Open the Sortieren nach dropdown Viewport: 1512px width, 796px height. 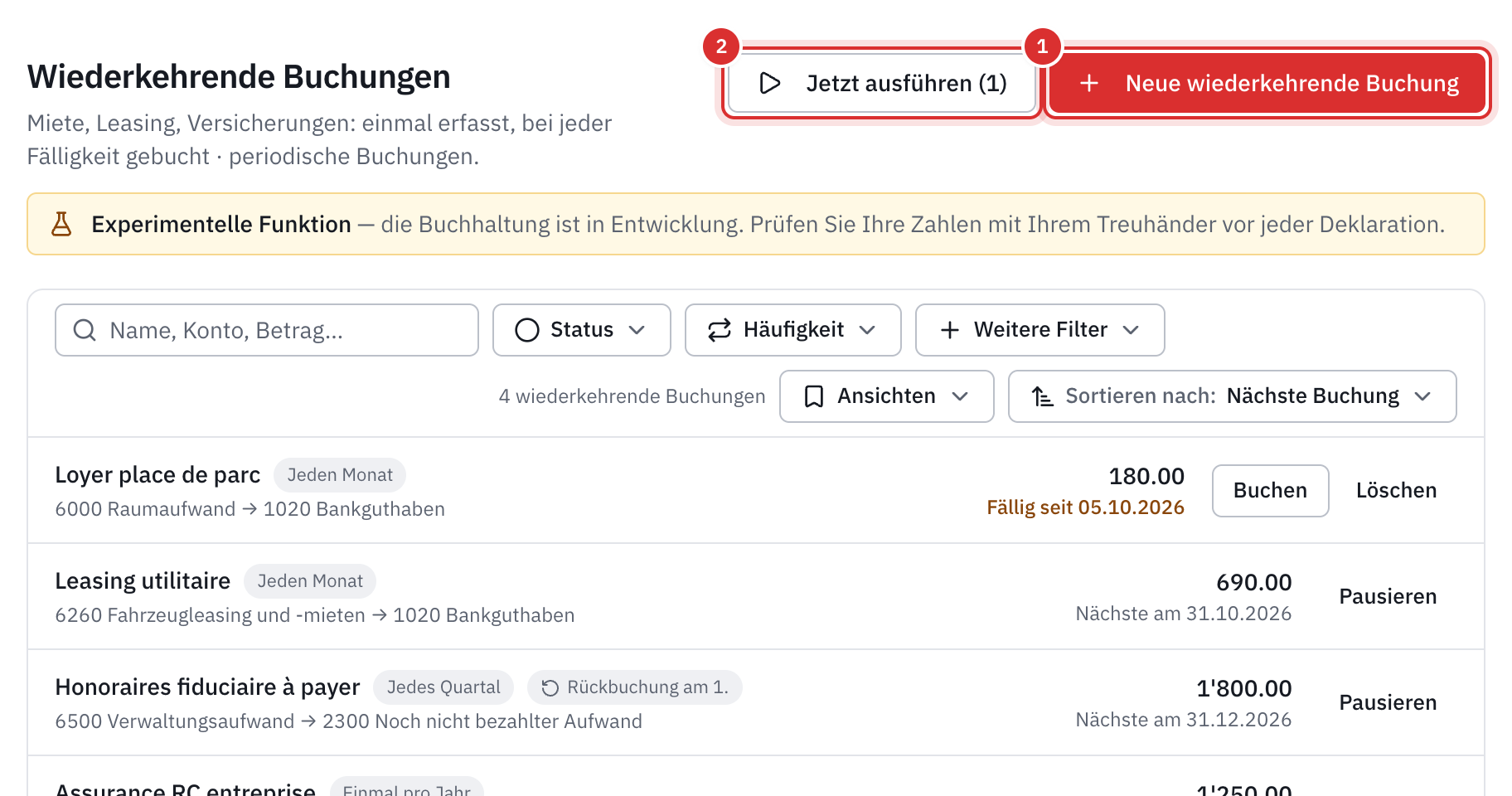click(x=1233, y=396)
